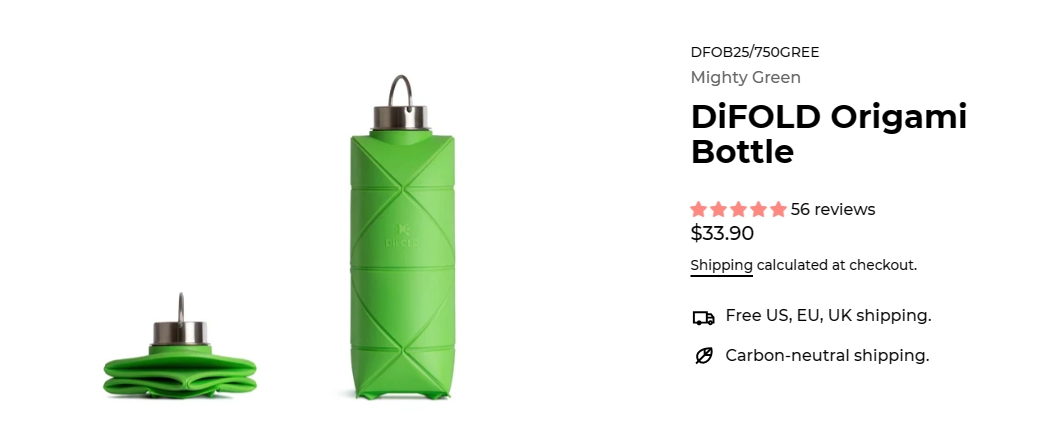This screenshot has width=1055, height=428.
Task: Click the Free US, EU, UK shipping text
Action: [x=828, y=316]
